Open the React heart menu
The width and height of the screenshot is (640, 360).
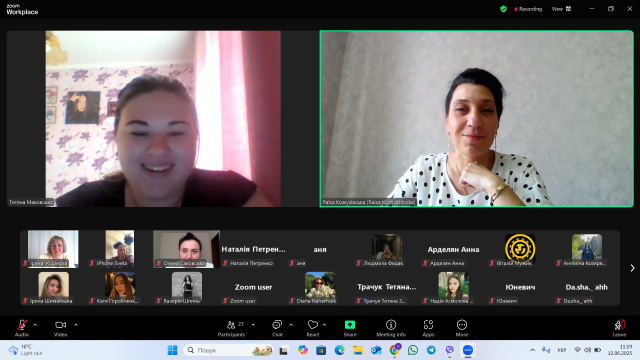pyautogui.click(x=313, y=328)
